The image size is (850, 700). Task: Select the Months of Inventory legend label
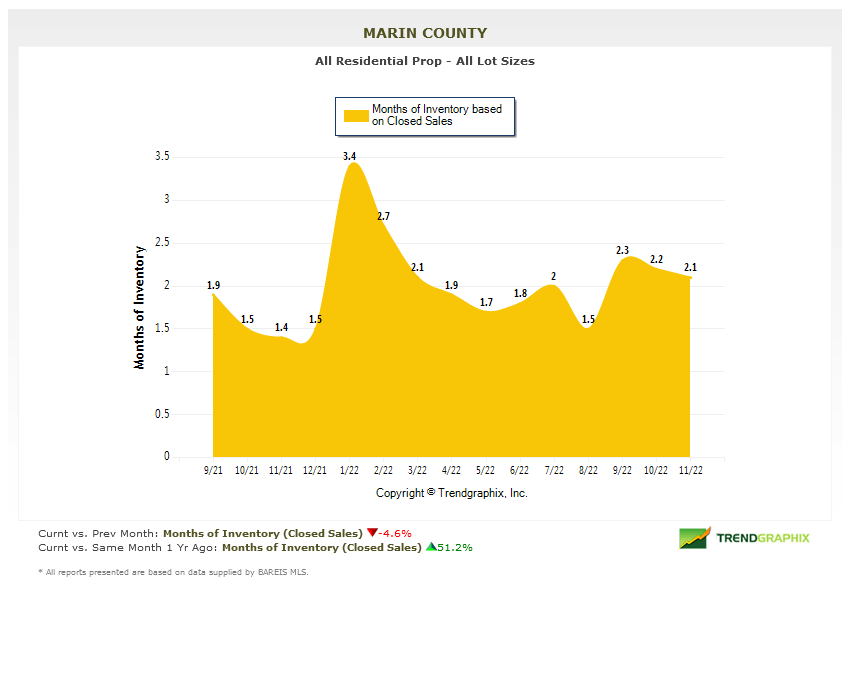[x=437, y=115]
